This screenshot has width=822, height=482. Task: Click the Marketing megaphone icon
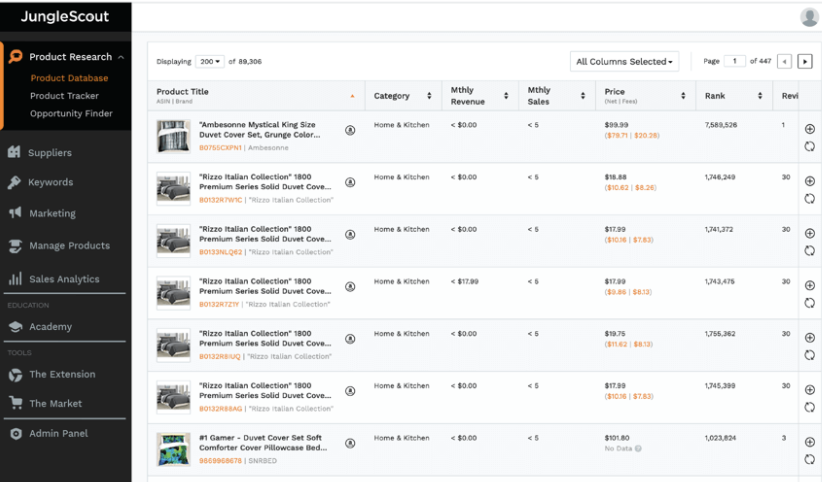15,212
